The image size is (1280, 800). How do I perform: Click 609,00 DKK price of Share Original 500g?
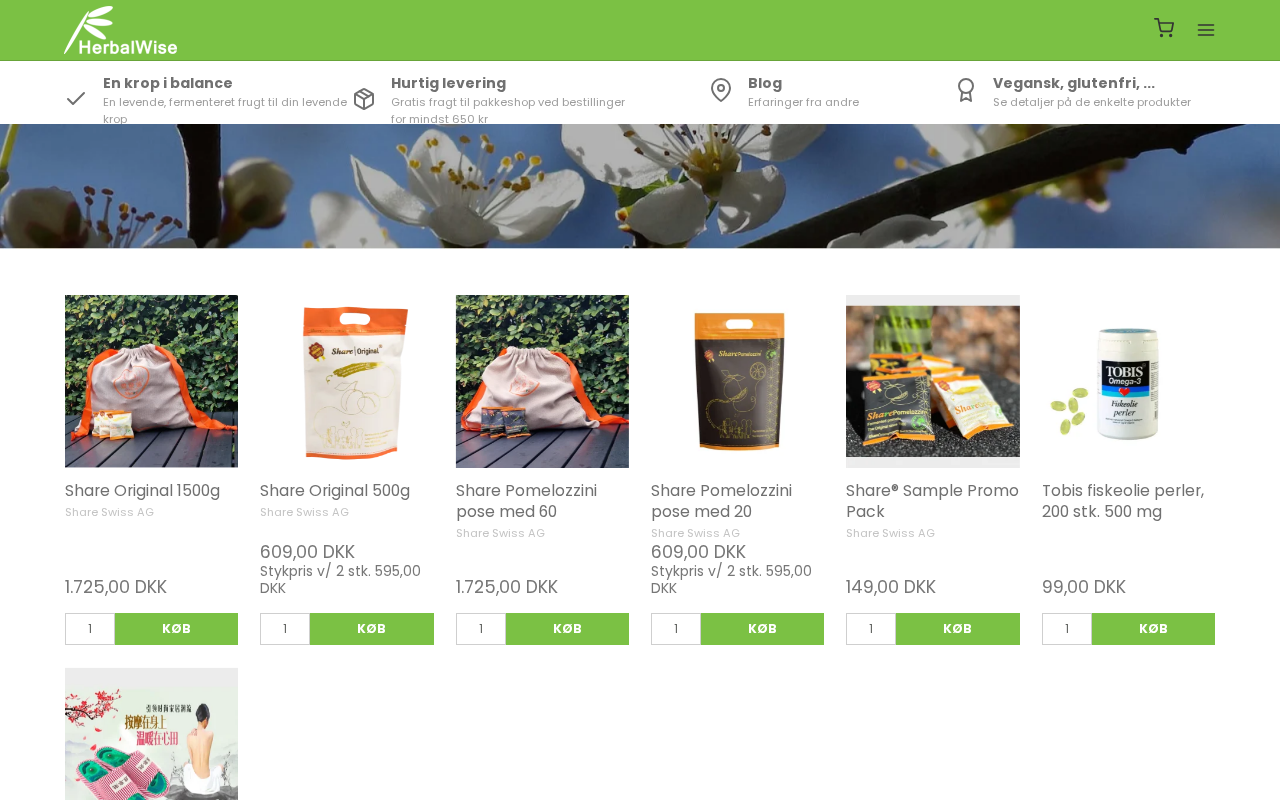tap(307, 552)
